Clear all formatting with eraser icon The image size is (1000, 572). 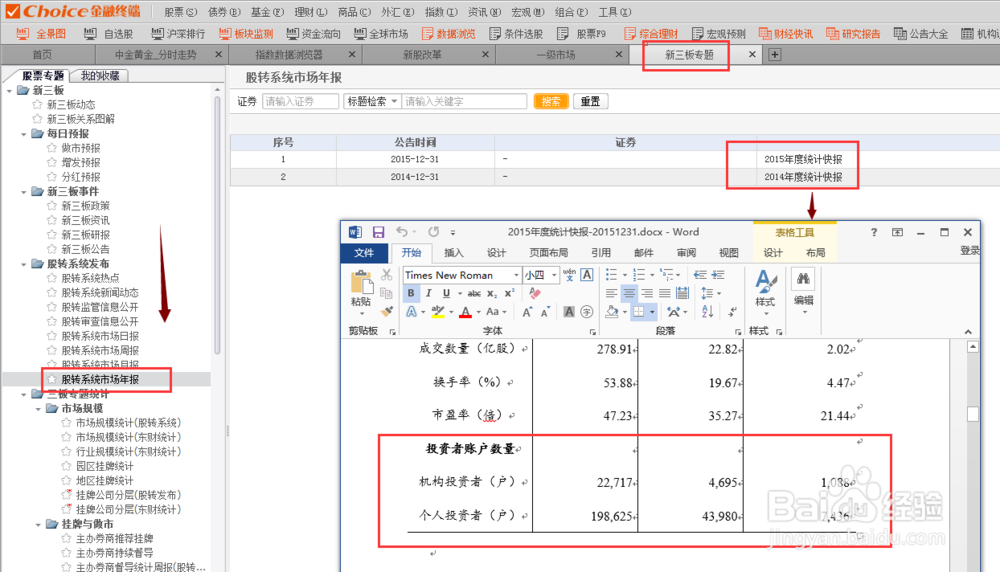tap(534, 293)
